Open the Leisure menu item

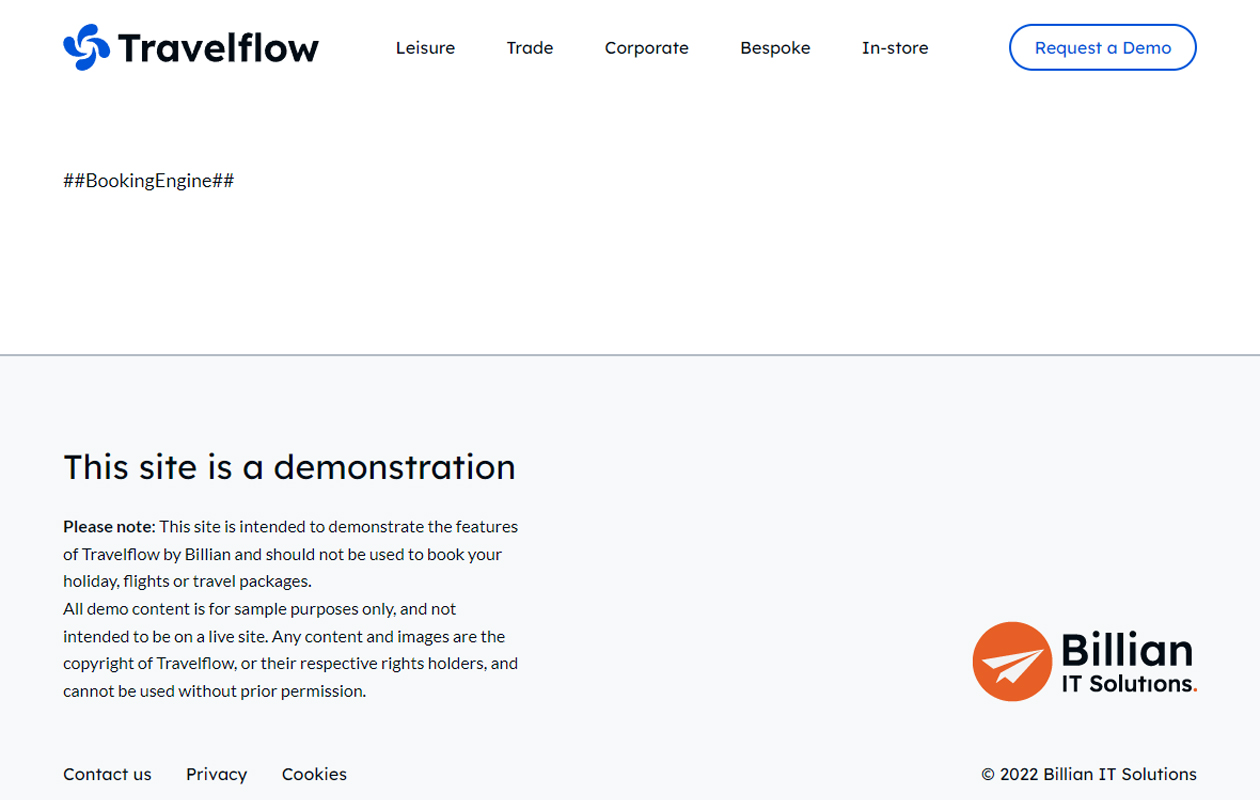[425, 48]
